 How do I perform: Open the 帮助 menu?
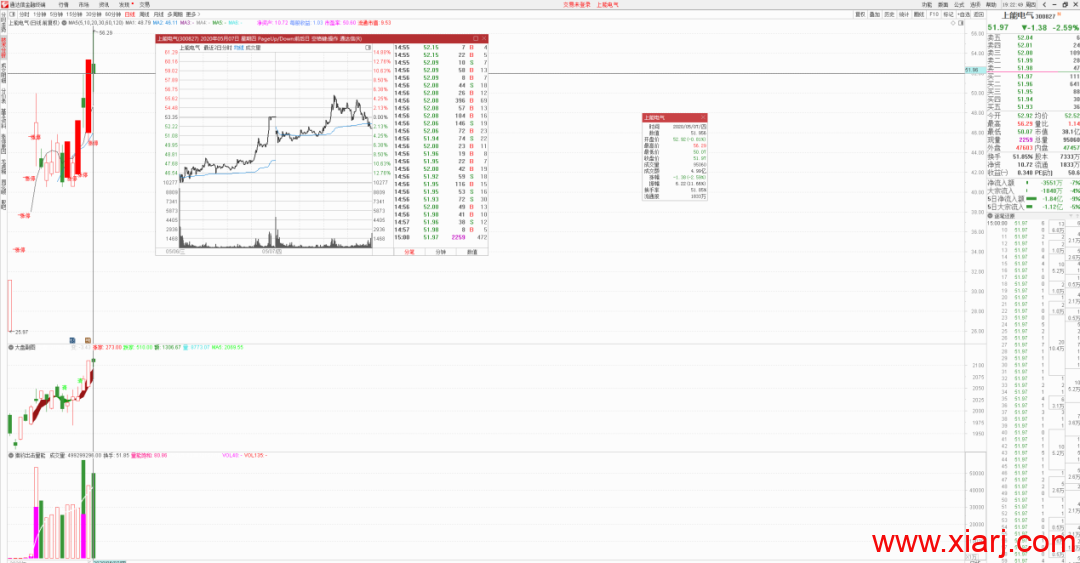tap(991, 4)
